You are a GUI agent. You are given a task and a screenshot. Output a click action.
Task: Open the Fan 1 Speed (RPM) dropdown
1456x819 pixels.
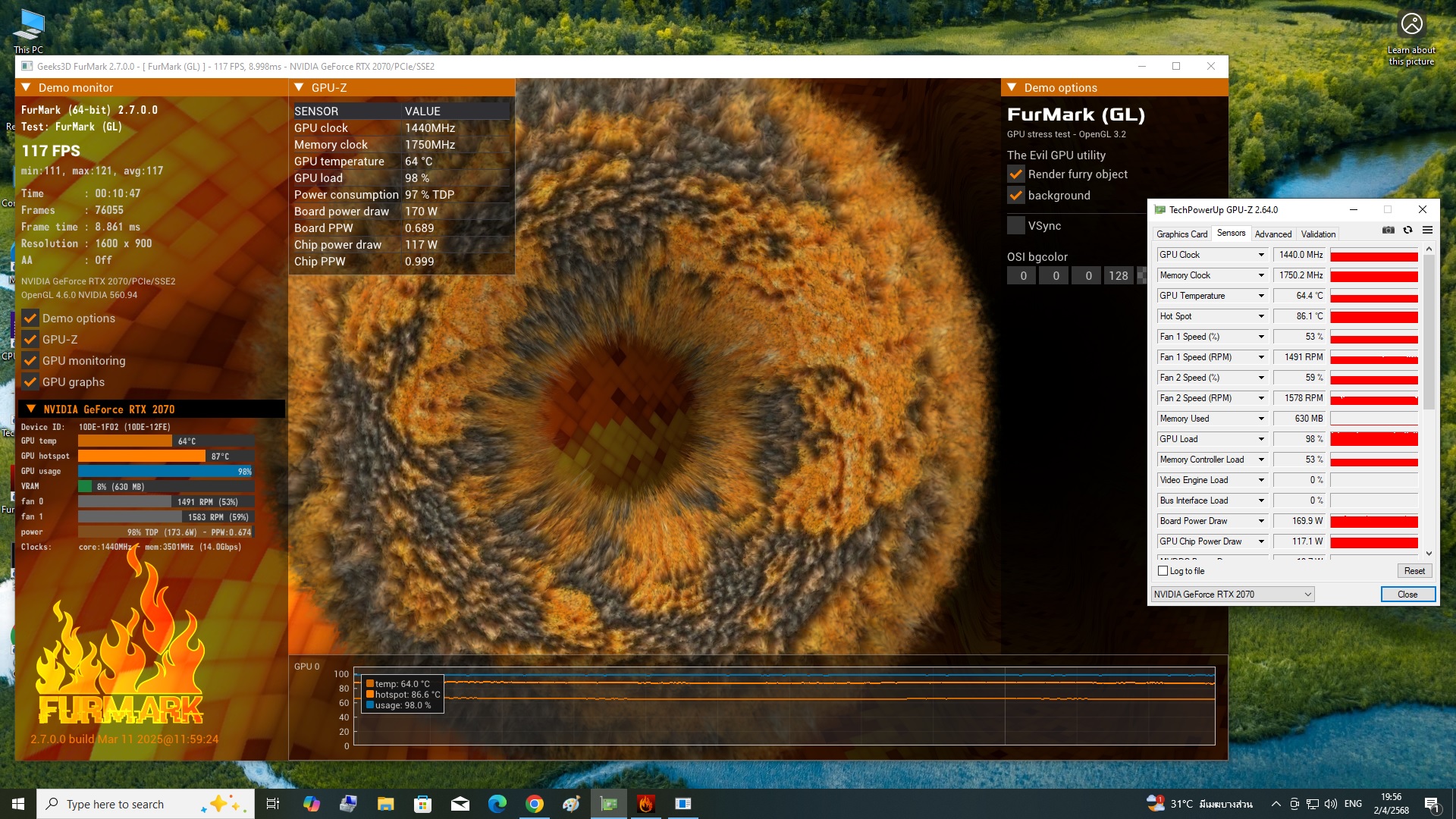pyautogui.click(x=1261, y=357)
